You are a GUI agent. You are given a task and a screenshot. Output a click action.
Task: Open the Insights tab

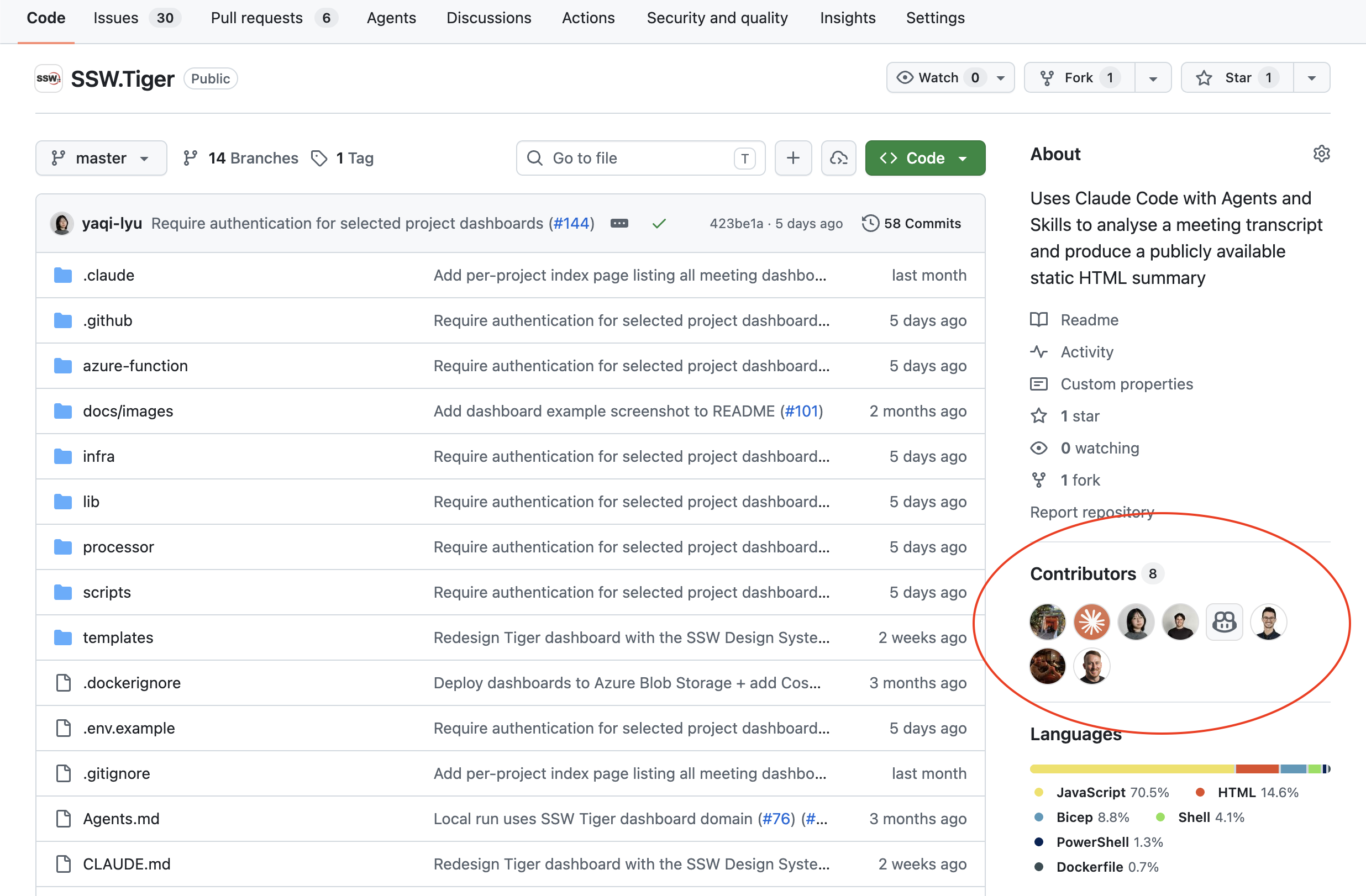pos(847,18)
